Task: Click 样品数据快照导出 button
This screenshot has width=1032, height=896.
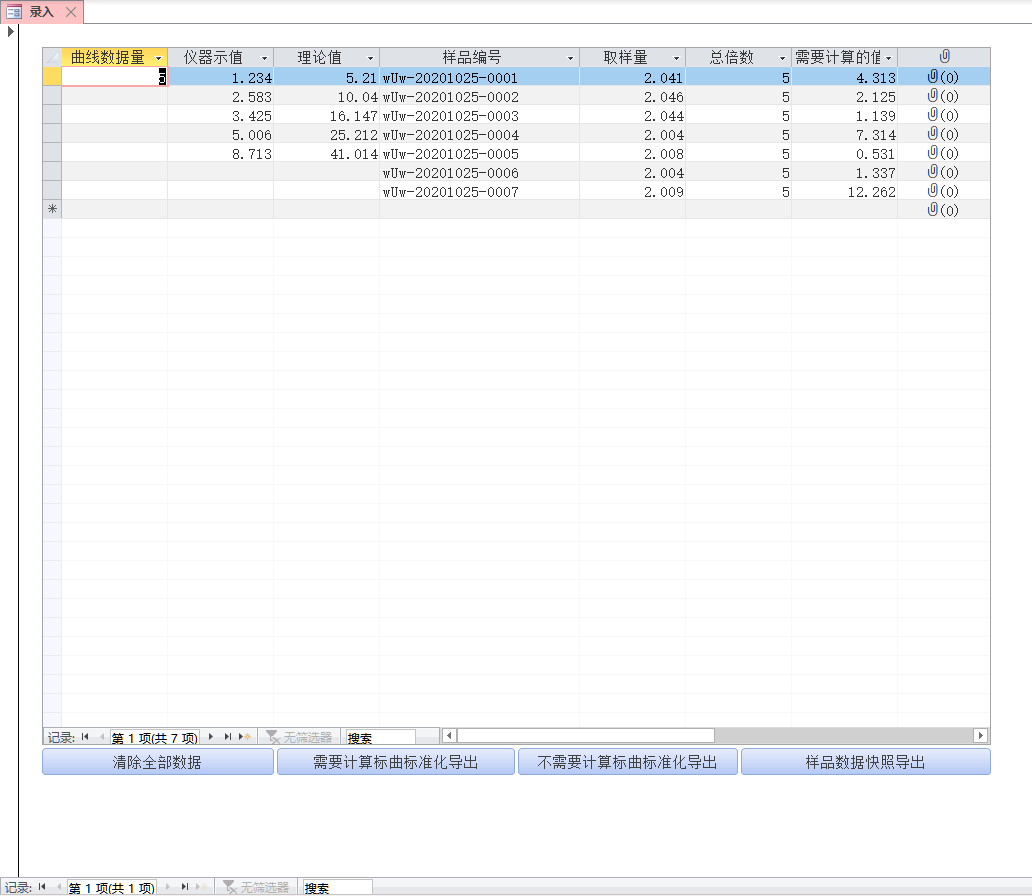Action: (x=865, y=762)
